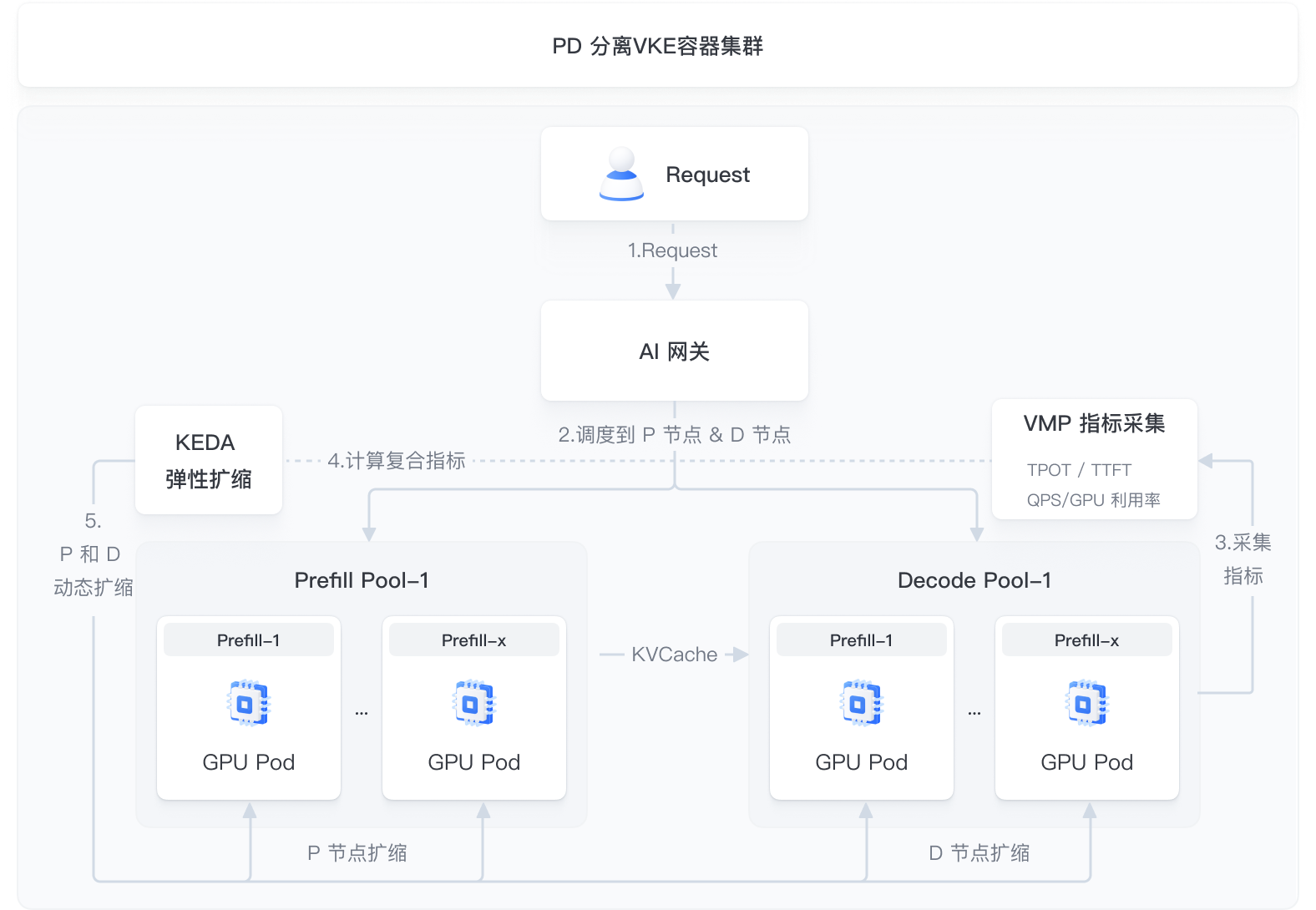
Task: Click the Prefill-x label header in Decode Pool-1
Action: [1086, 640]
